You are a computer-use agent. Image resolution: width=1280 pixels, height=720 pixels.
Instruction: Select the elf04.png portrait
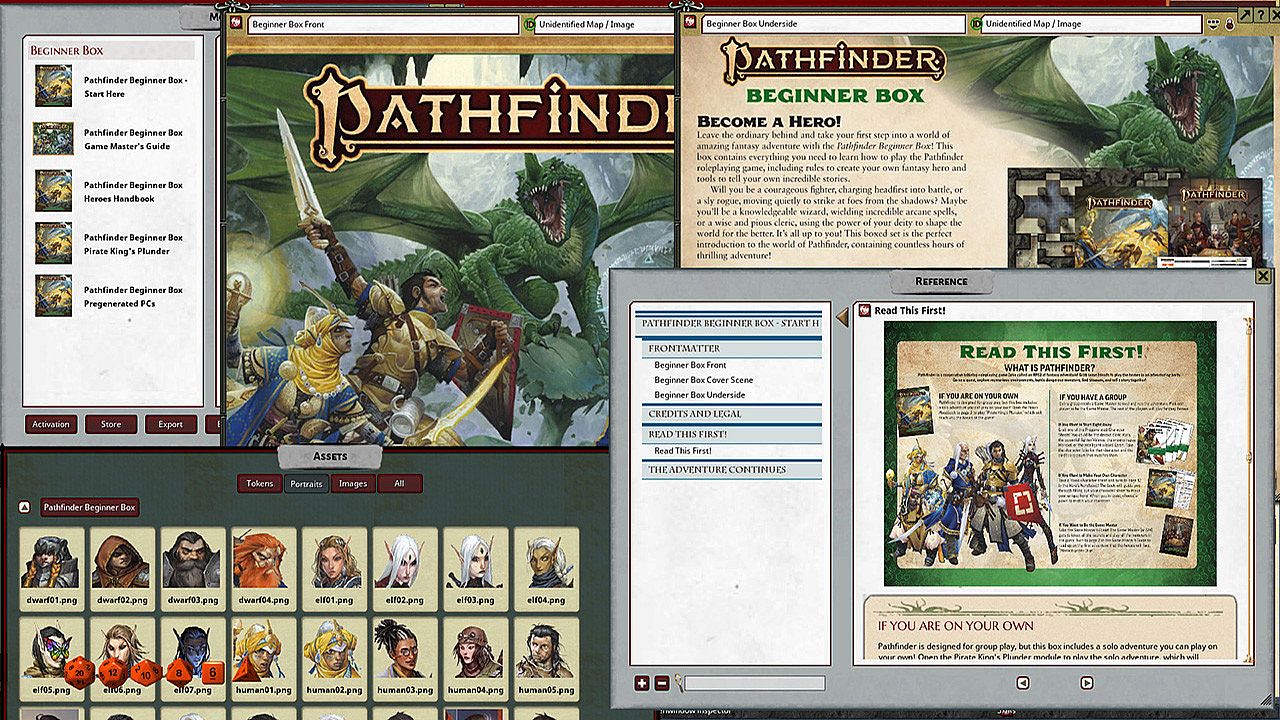coord(547,567)
